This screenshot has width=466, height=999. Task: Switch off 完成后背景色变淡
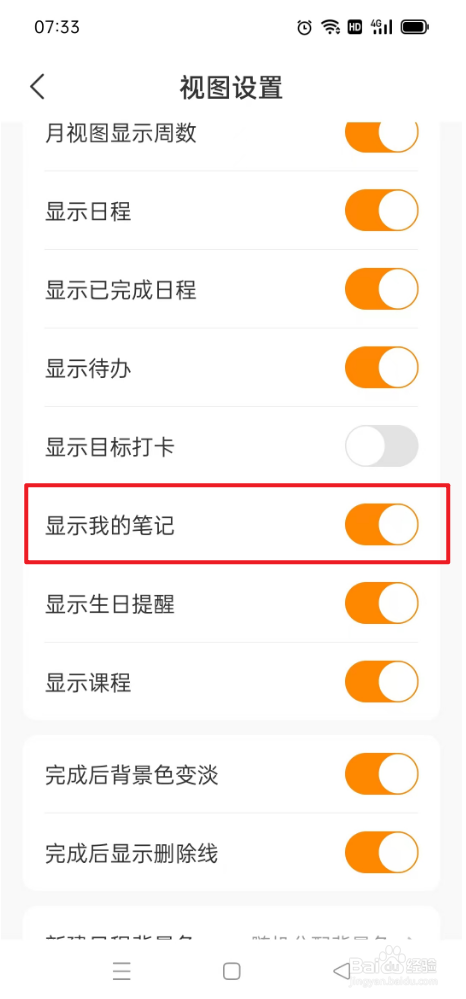(x=382, y=774)
